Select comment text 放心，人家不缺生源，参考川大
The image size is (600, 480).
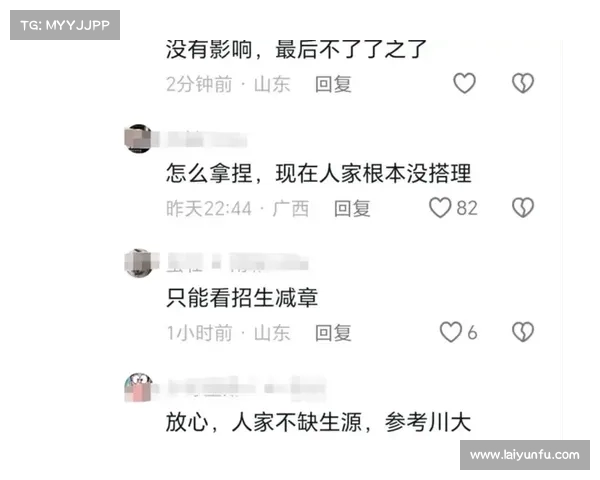[x=318, y=422]
